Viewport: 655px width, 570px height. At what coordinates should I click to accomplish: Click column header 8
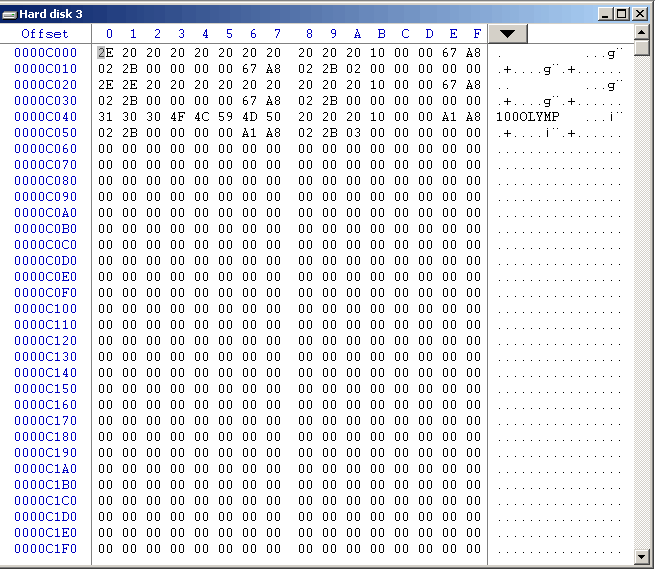[x=309, y=34]
